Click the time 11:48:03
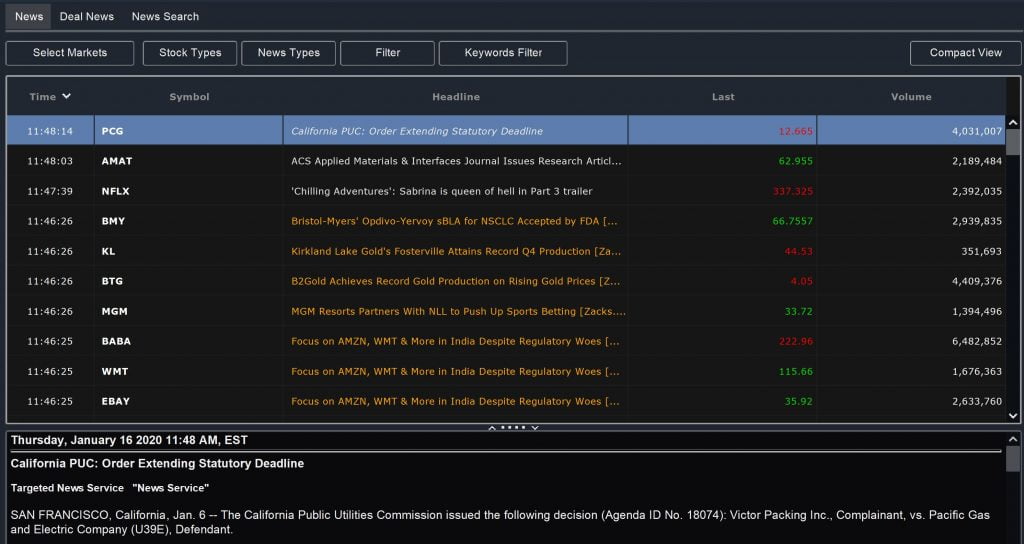The width and height of the screenshot is (1024, 544). [x=50, y=161]
